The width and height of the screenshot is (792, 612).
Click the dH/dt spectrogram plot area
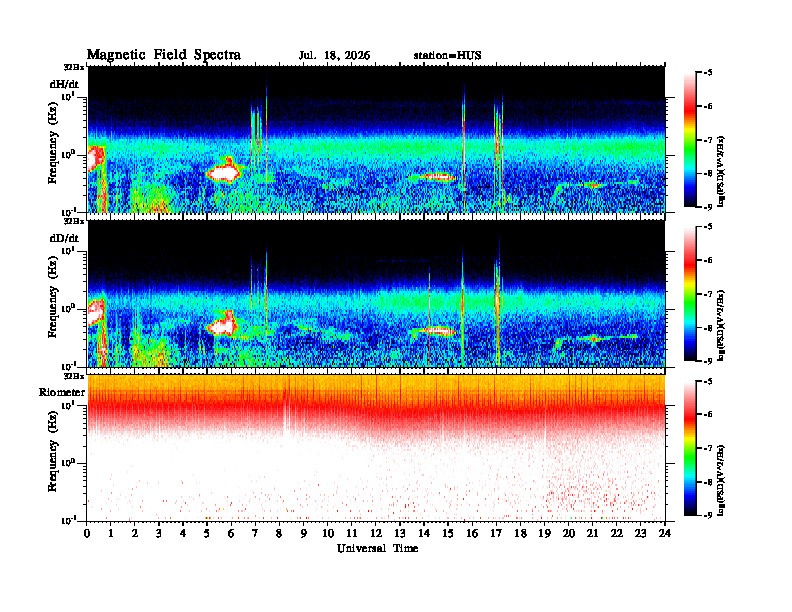point(376,139)
